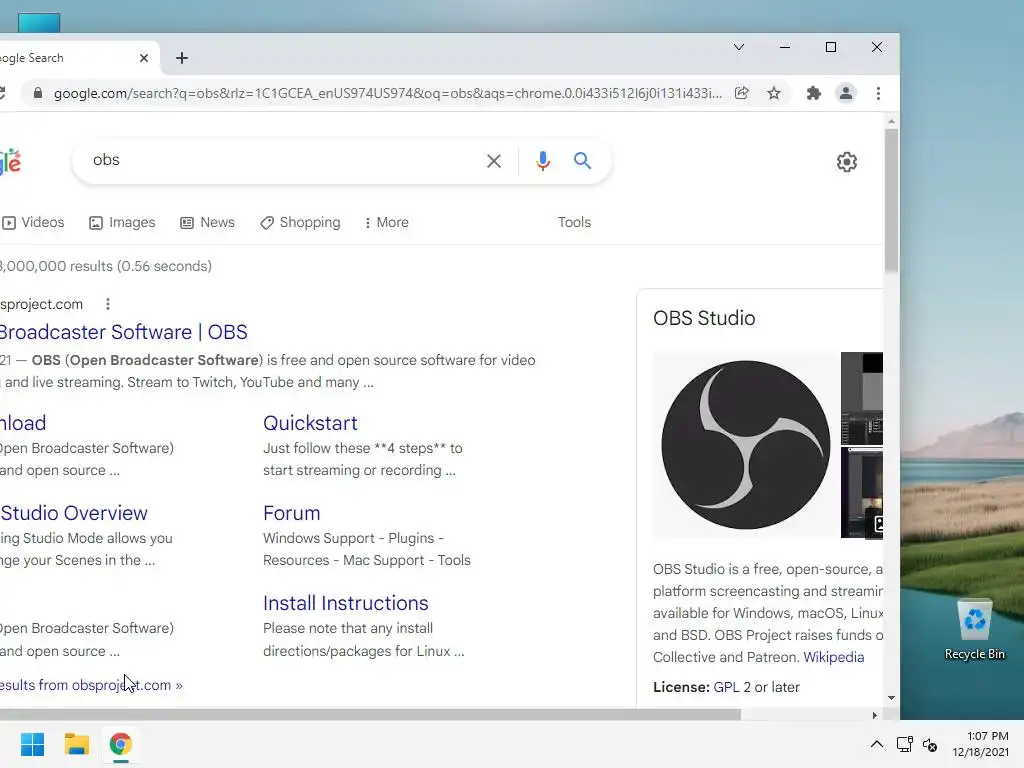Click the URL address bar text

click(x=388, y=93)
